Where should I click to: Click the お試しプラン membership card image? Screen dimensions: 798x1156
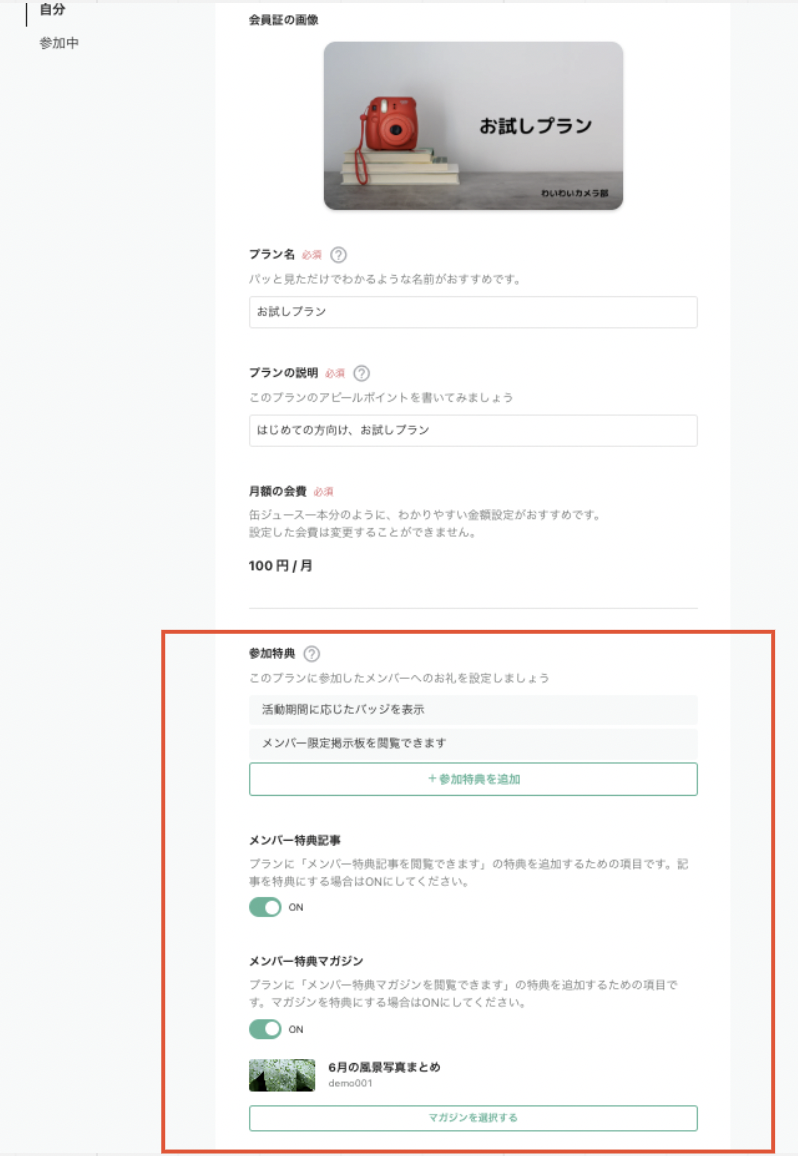473,125
